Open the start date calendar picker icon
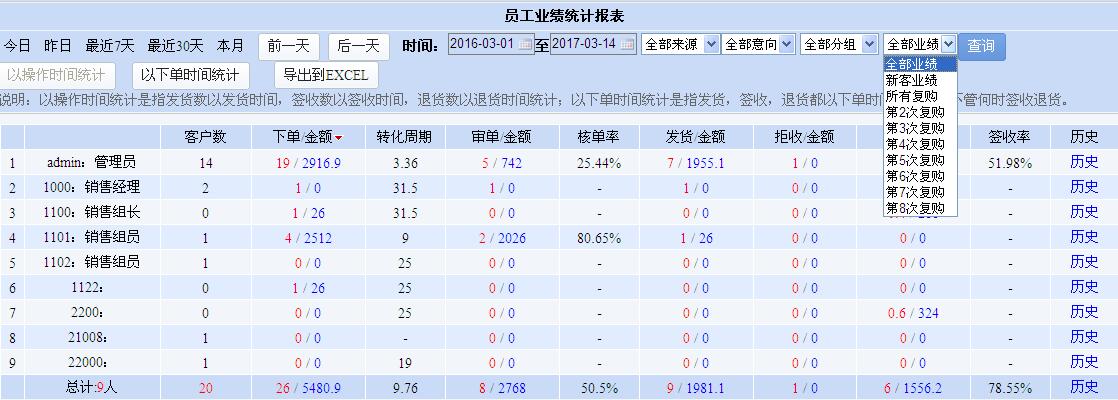Image resolution: width=1118 pixels, height=400 pixels. click(526, 45)
